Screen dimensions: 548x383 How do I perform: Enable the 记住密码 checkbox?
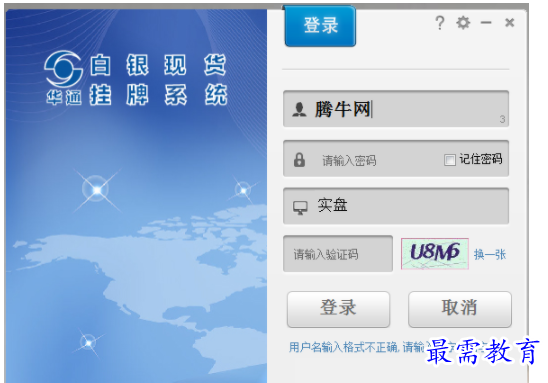[449, 160]
